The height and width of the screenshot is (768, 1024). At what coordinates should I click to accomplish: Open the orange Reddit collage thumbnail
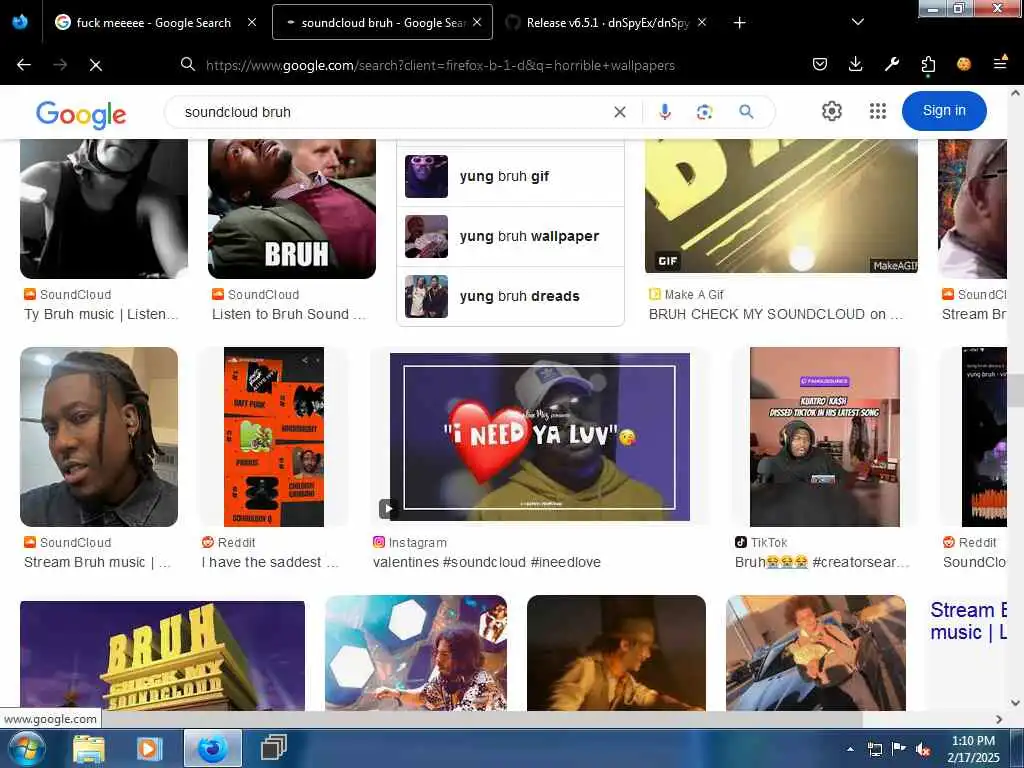click(x=274, y=437)
